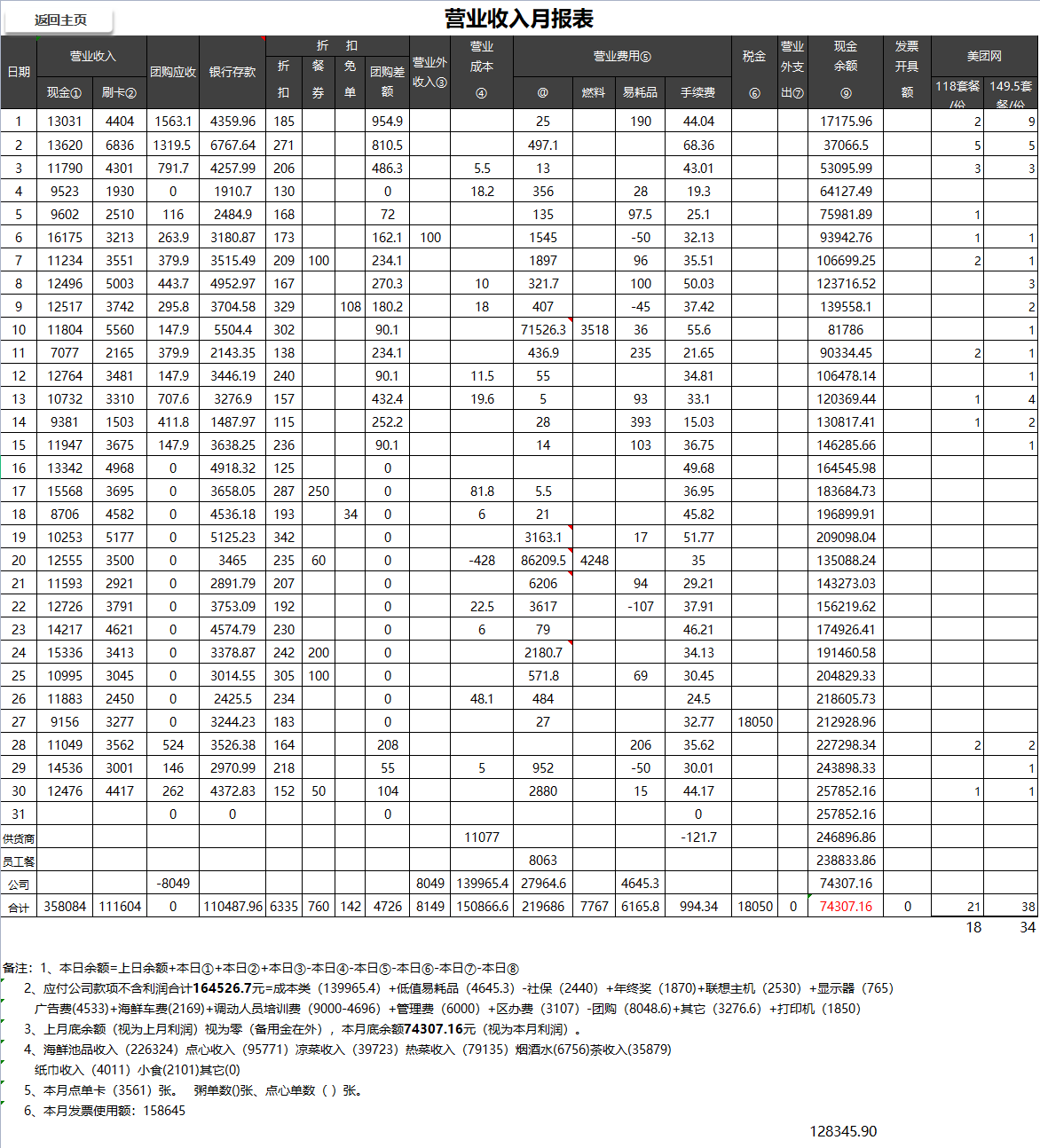Select the 银行存款 column header
The image size is (1040, 1148).
click(232, 72)
